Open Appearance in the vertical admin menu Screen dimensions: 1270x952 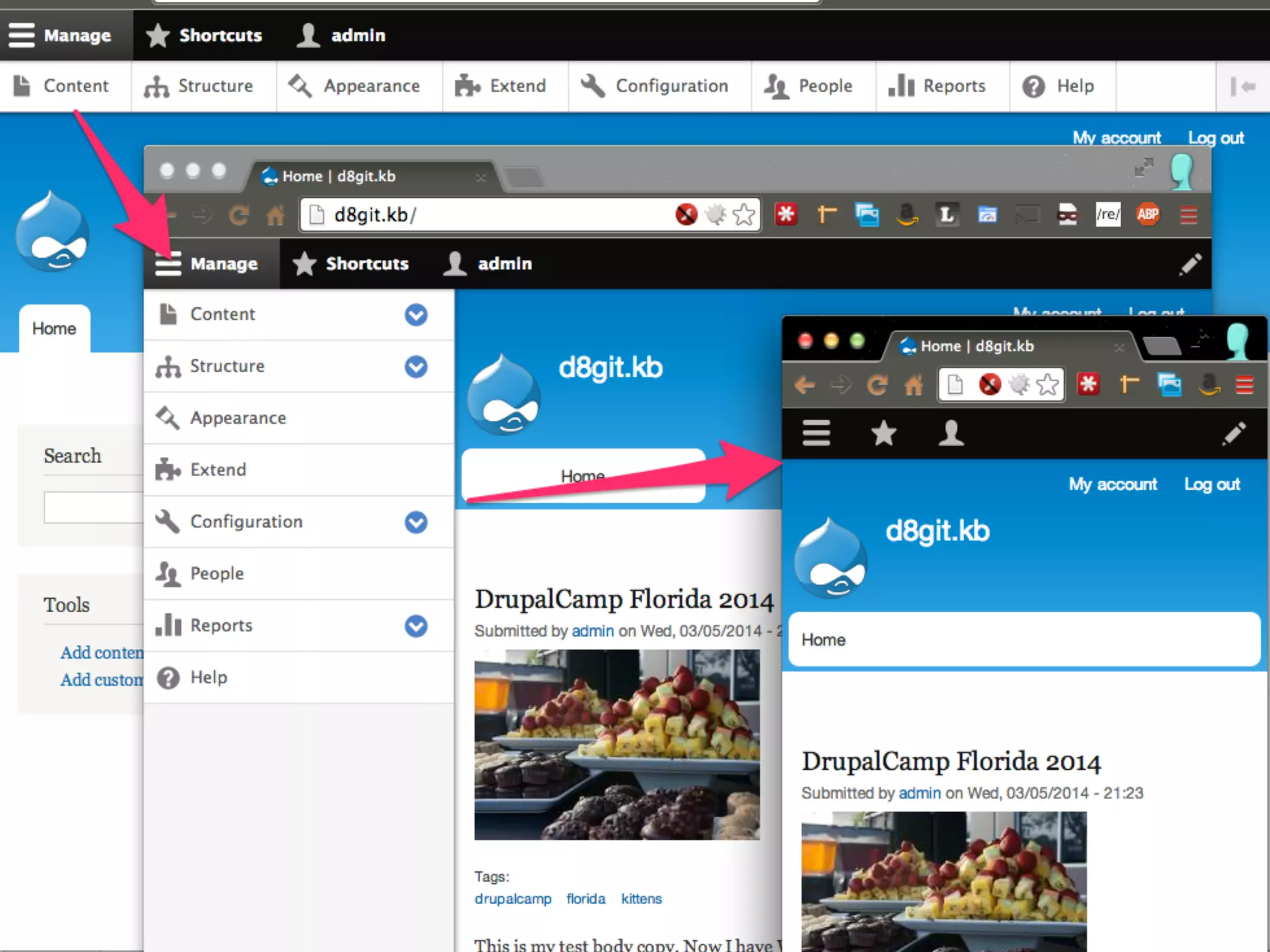click(x=238, y=418)
